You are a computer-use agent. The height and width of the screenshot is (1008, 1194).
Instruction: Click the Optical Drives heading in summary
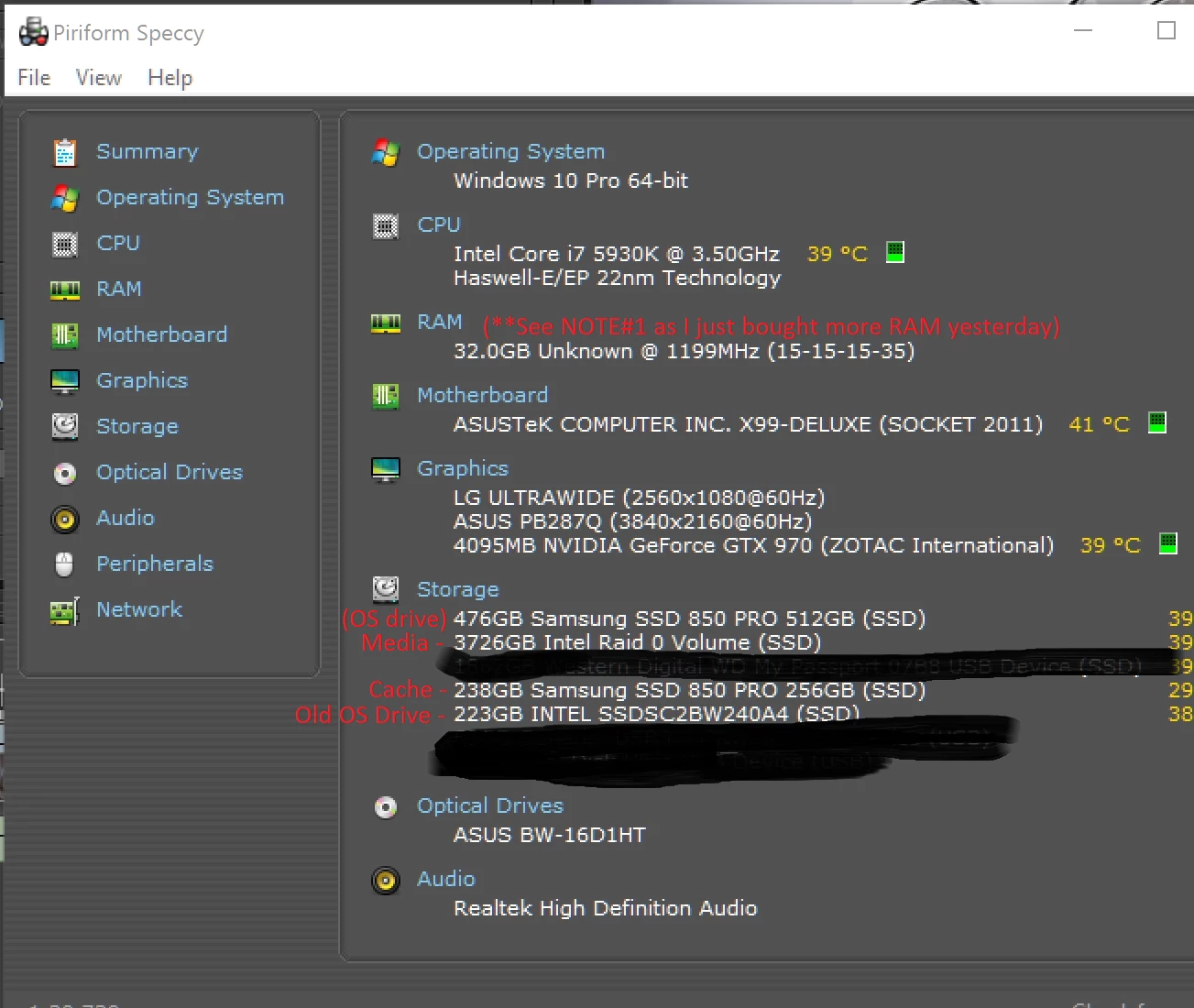point(490,806)
